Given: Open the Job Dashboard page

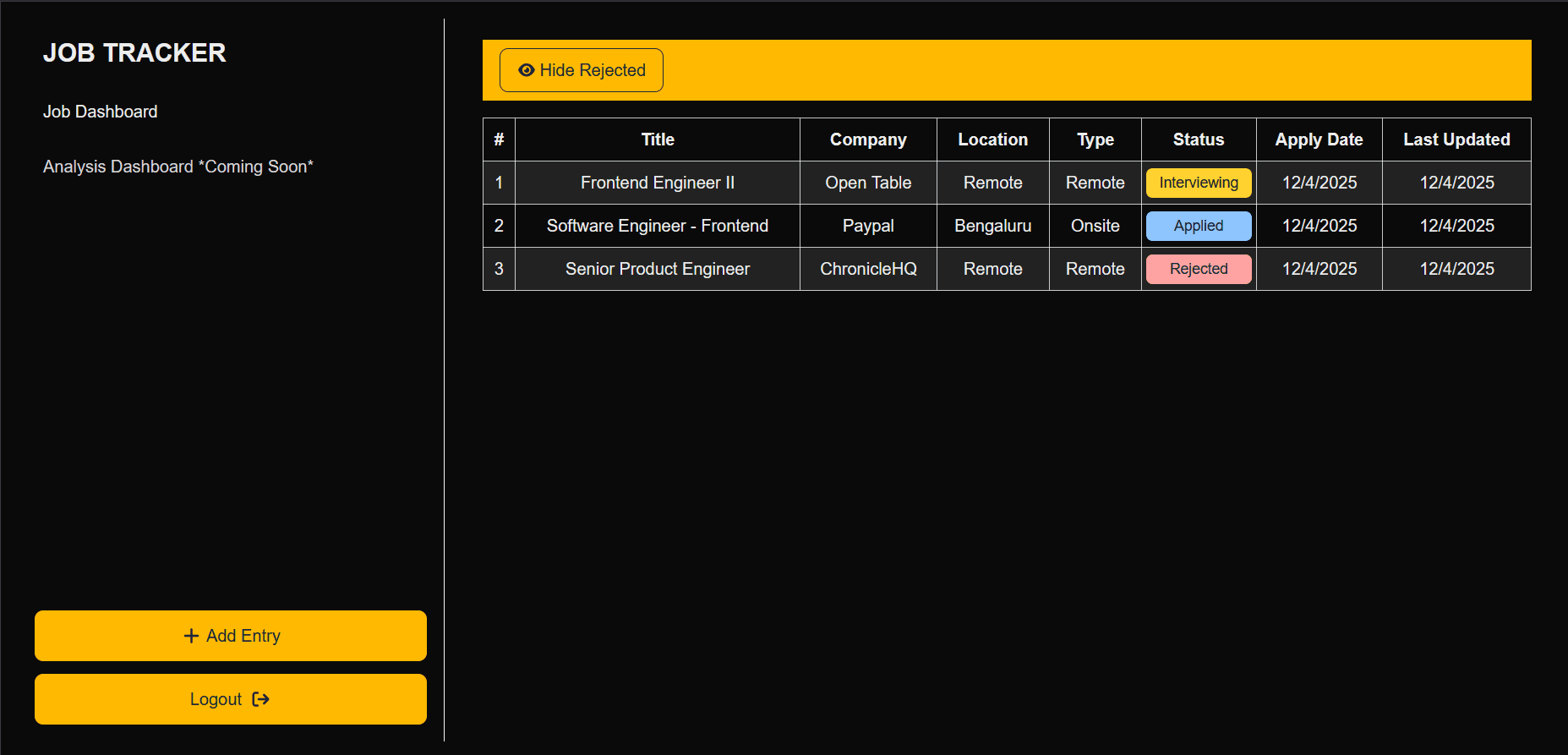Looking at the screenshot, I should click(100, 112).
